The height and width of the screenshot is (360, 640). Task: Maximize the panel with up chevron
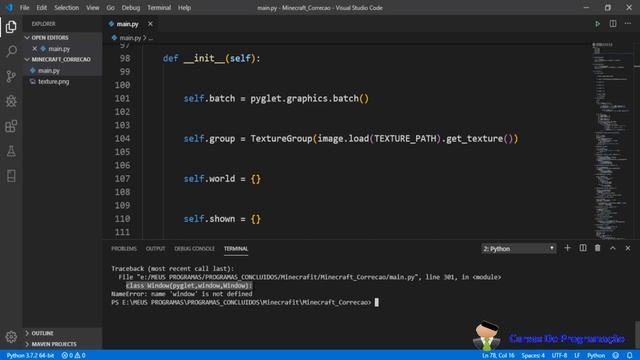pyautogui.click(x=613, y=248)
